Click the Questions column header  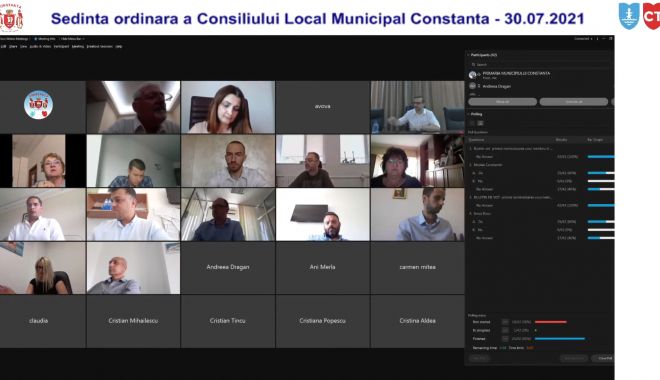(476, 140)
